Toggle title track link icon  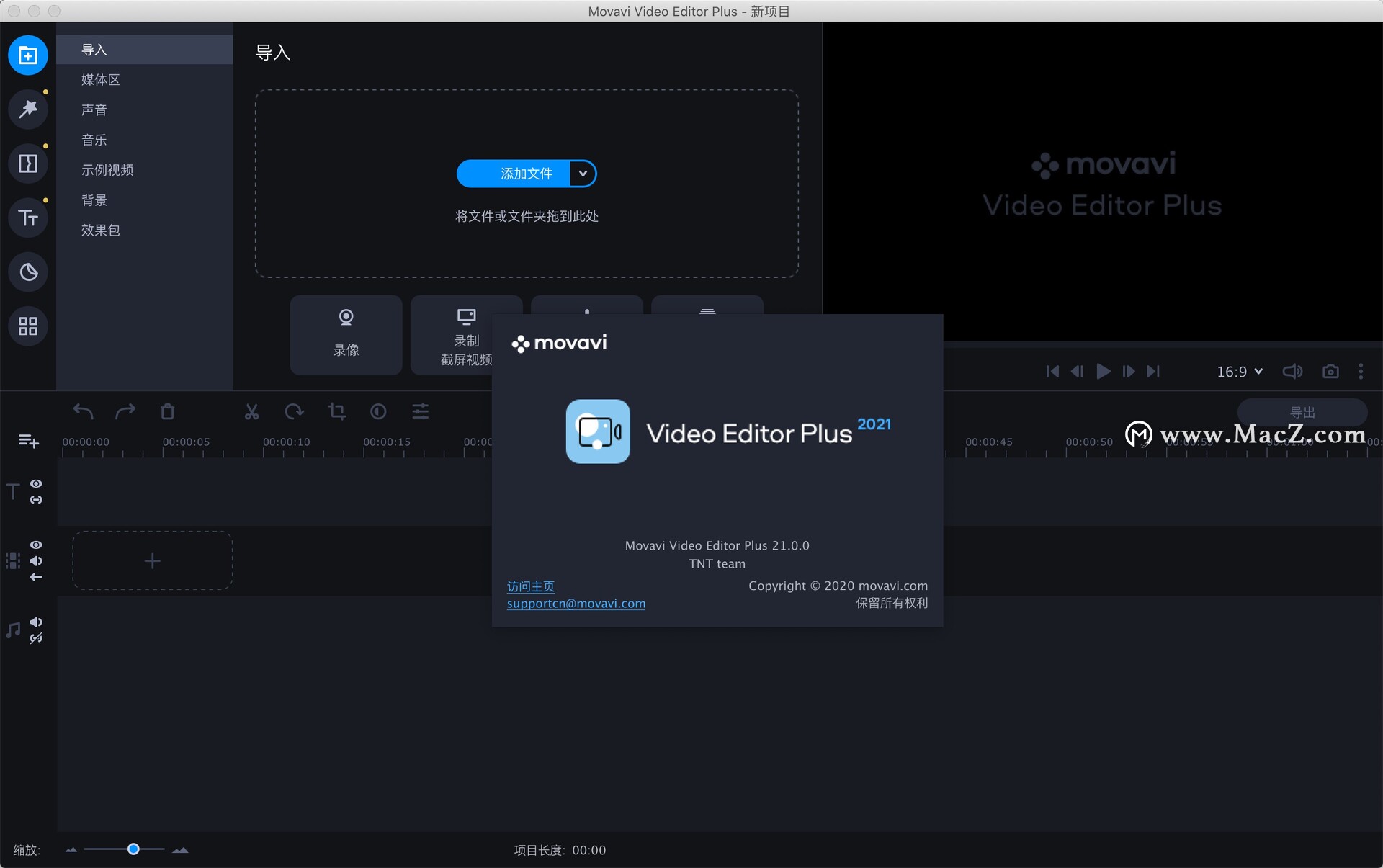tap(36, 500)
